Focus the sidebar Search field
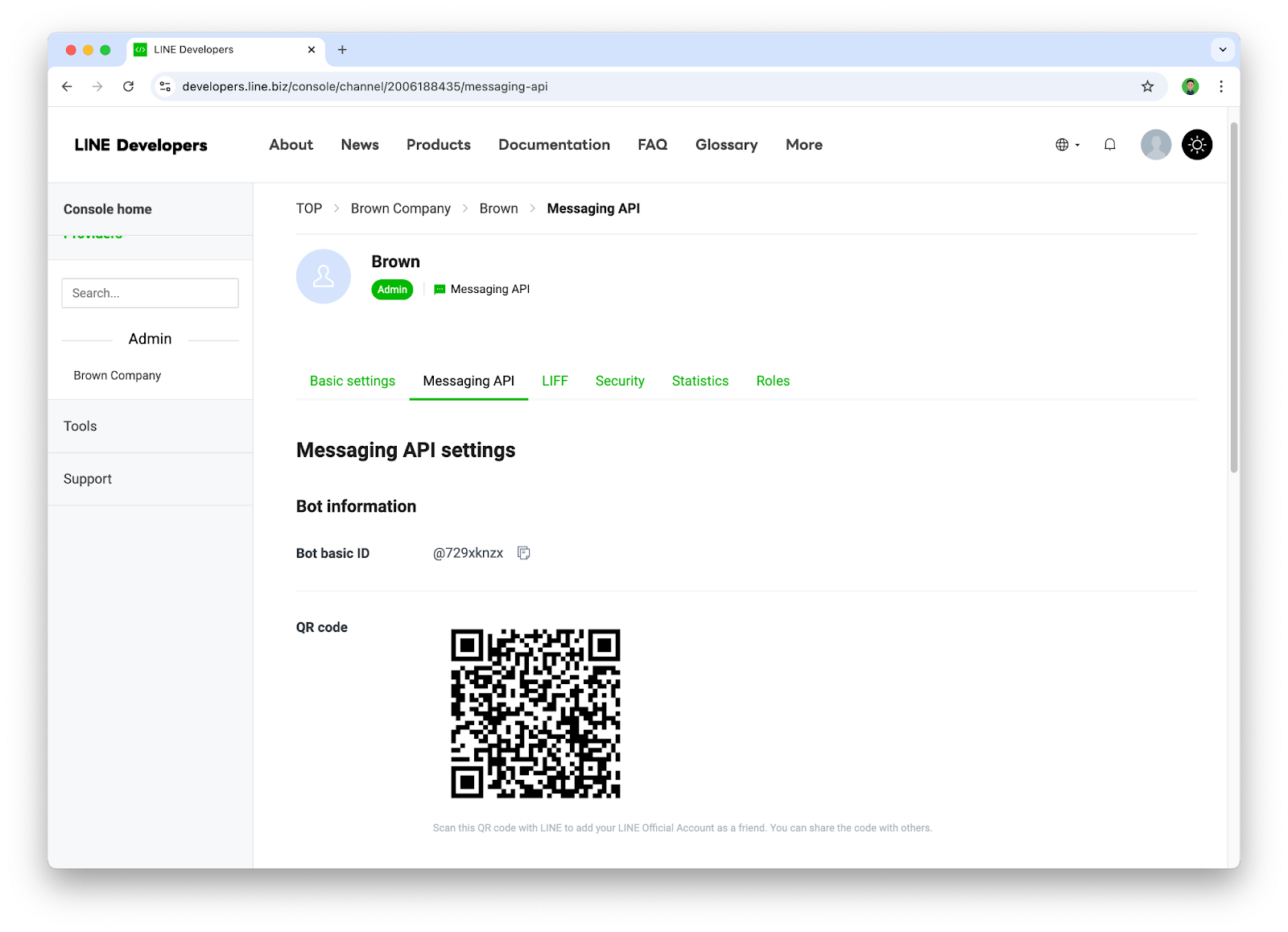The image size is (1288, 932). (151, 293)
